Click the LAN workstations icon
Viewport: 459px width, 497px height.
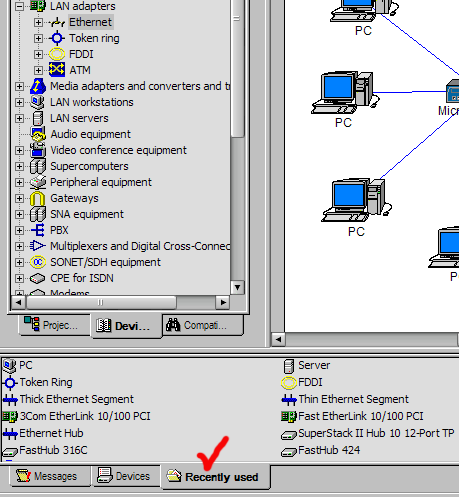[38, 102]
